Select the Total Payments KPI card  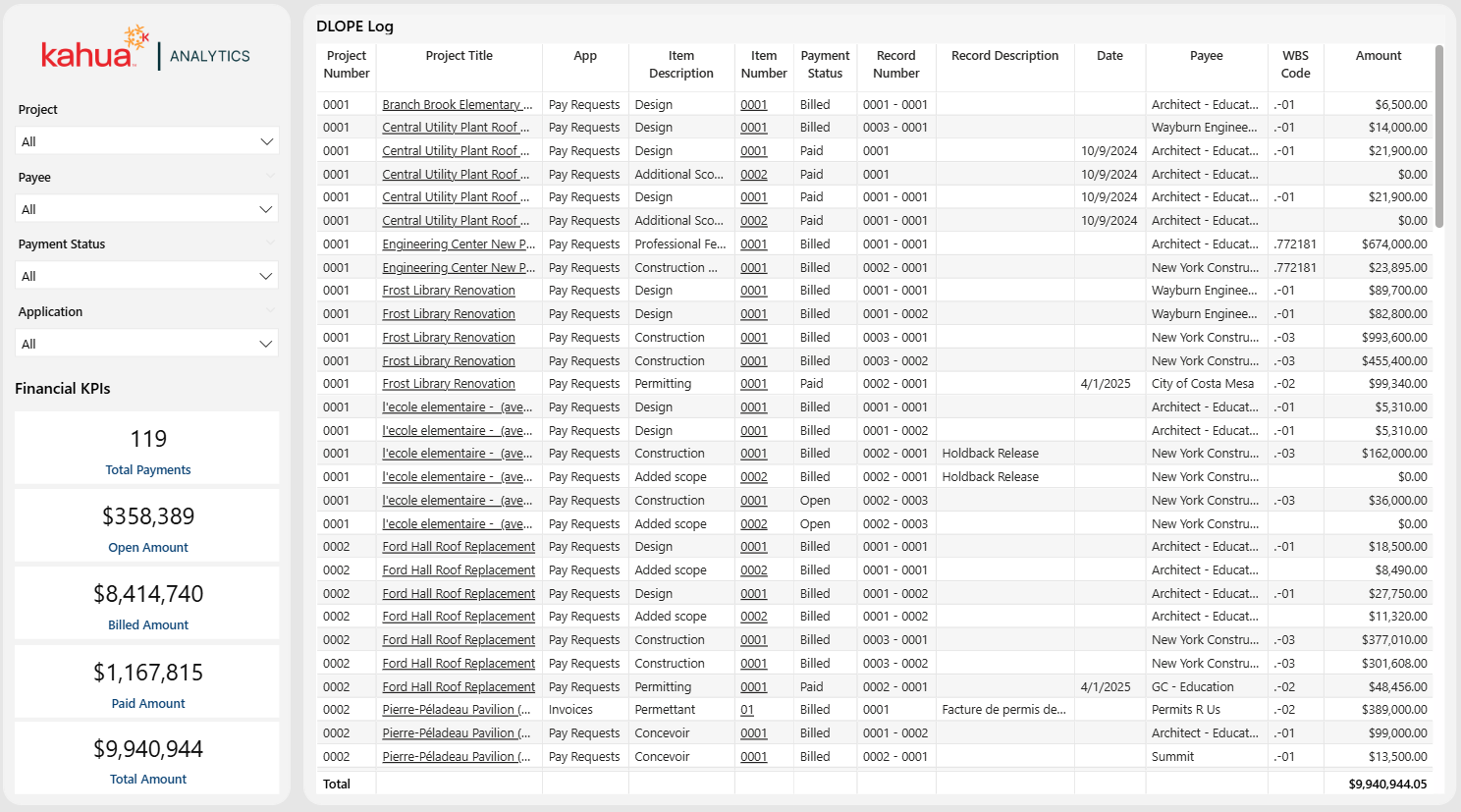[x=147, y=449]
